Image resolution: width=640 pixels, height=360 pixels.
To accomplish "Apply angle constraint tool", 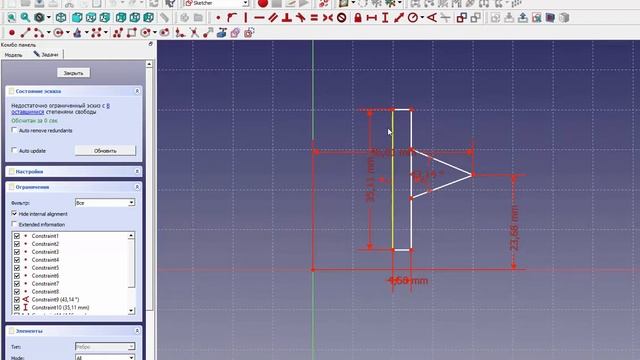I will (x=432, y=18).
